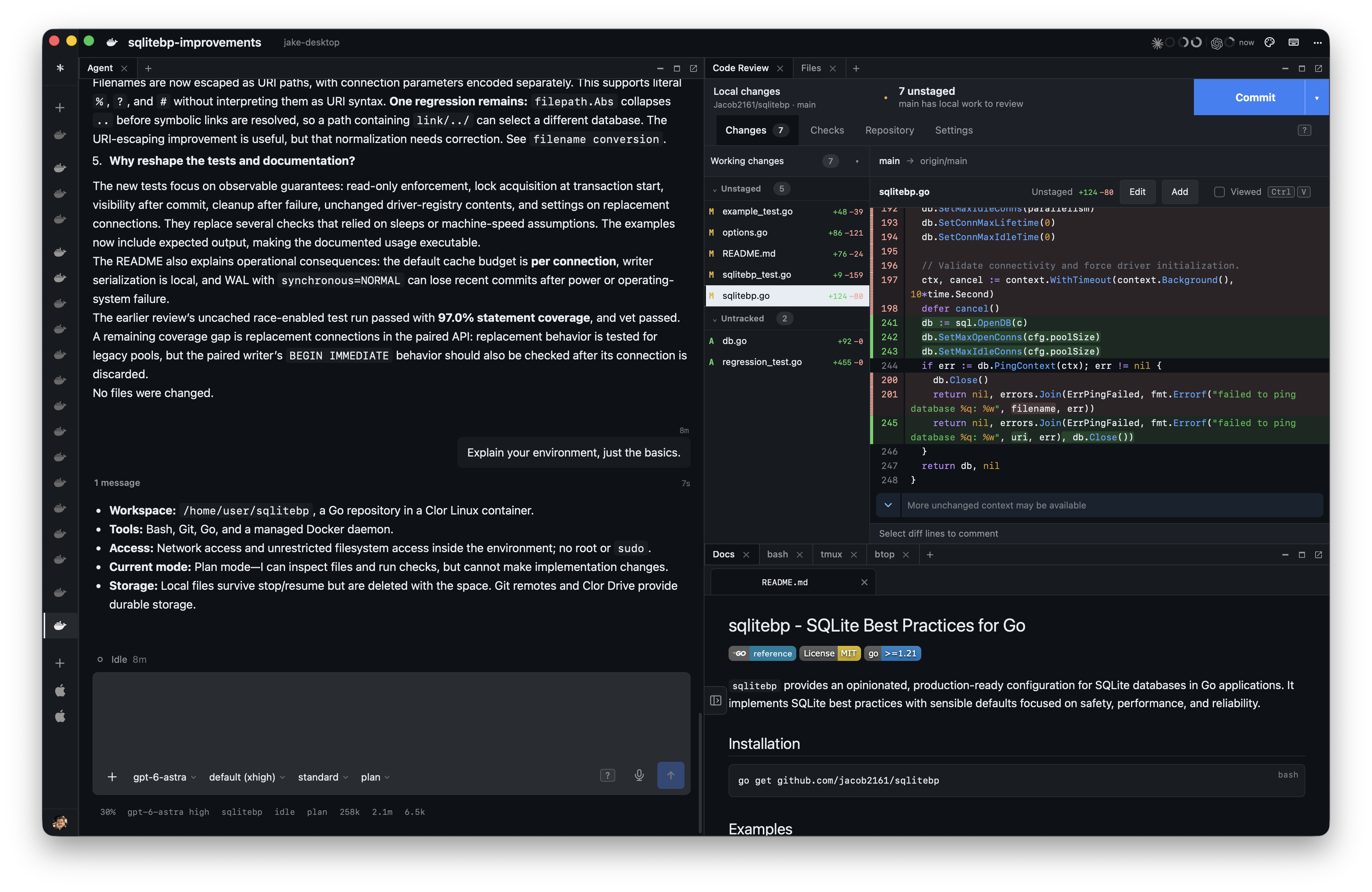Add a new tab next to Files

coord(856,68)
